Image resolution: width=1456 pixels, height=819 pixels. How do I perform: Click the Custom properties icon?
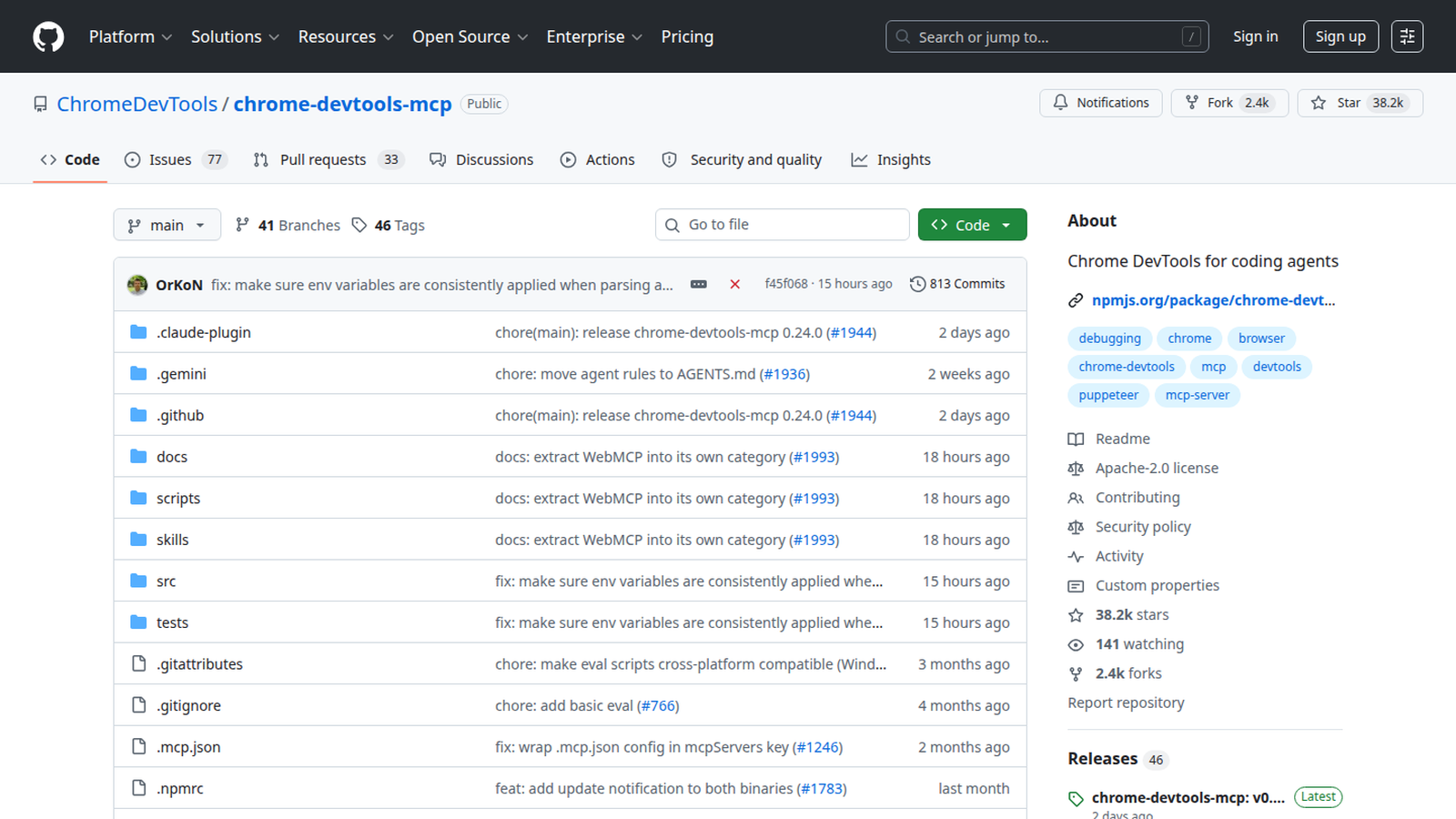click(x=1076, y=586)
